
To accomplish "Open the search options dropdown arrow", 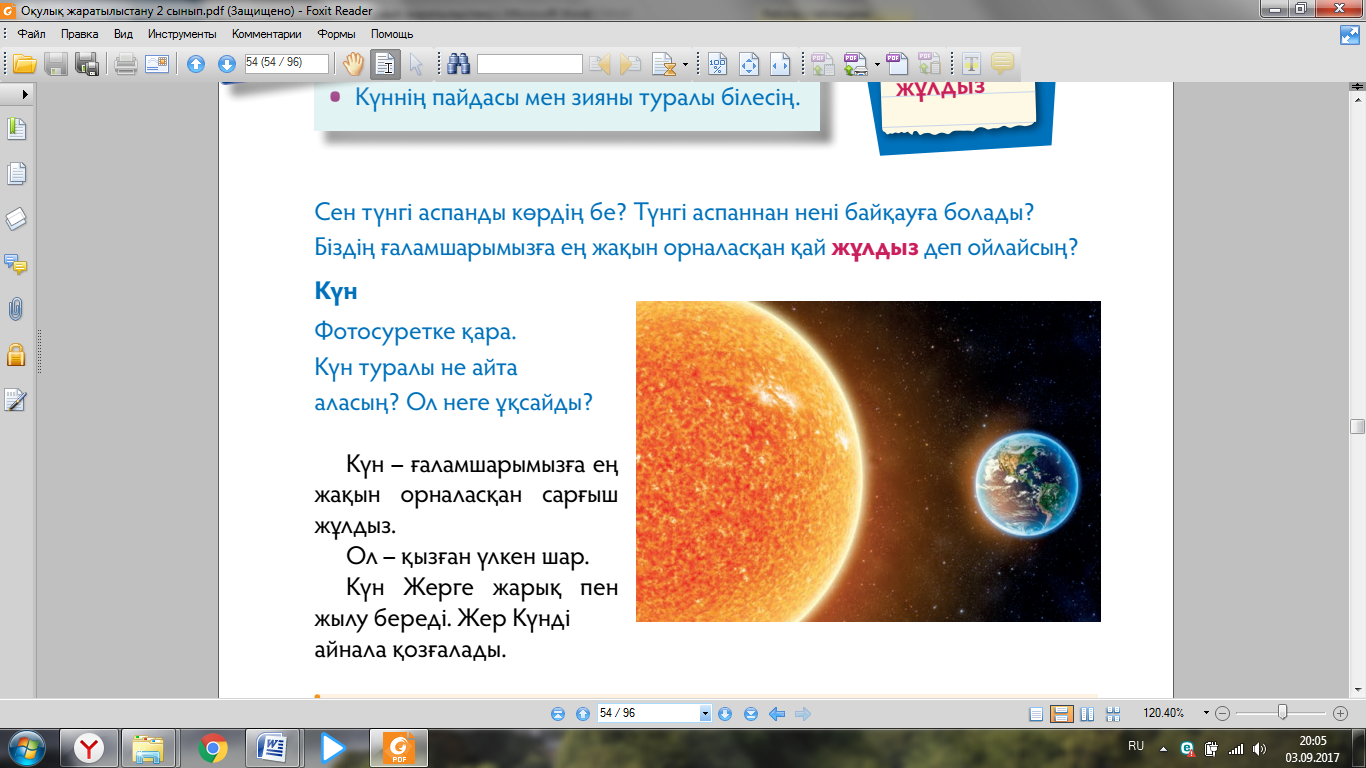I will click(x=685, y=65).
